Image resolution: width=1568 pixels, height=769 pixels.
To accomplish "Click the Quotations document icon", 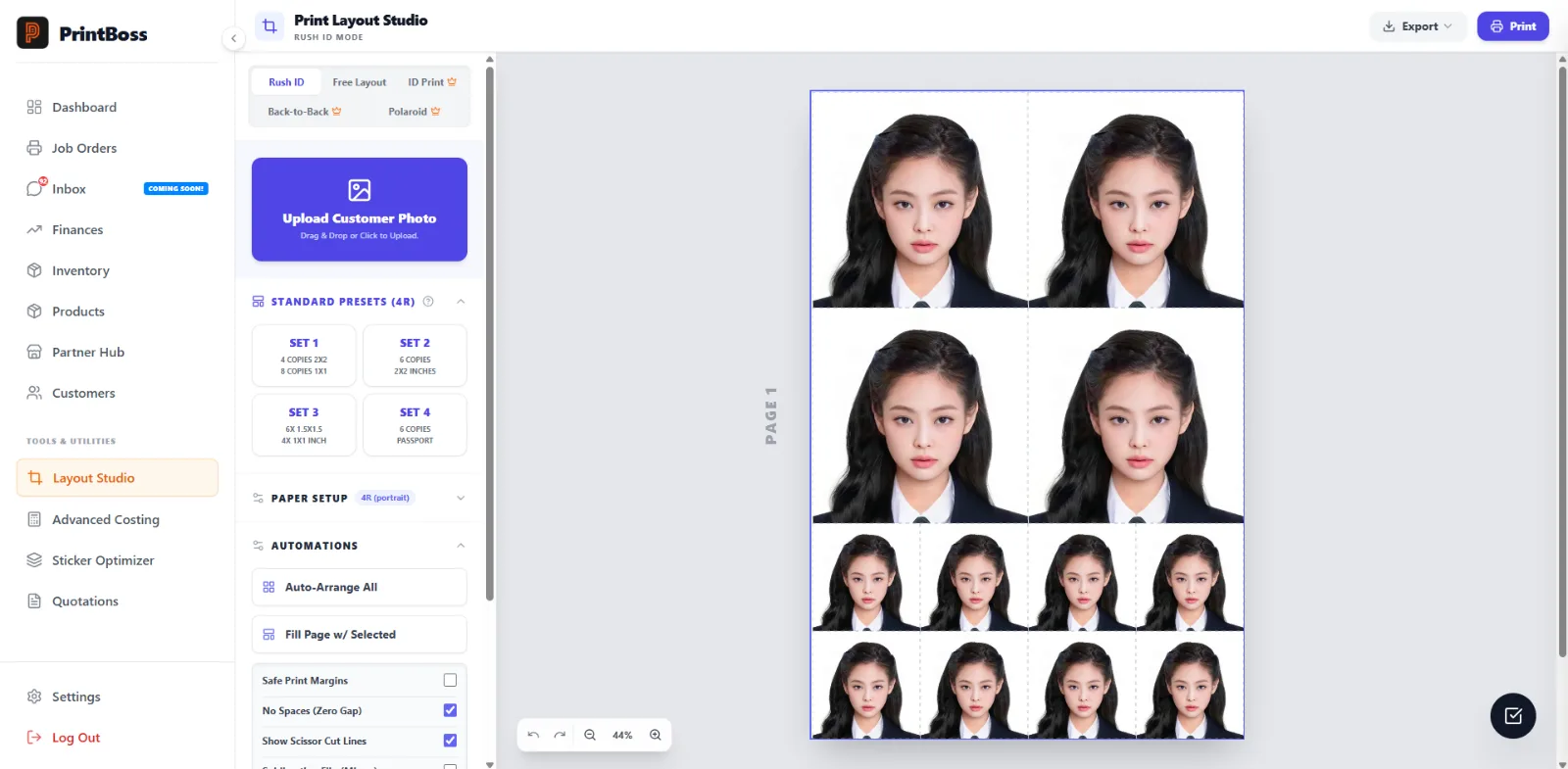I will point(34,601).
